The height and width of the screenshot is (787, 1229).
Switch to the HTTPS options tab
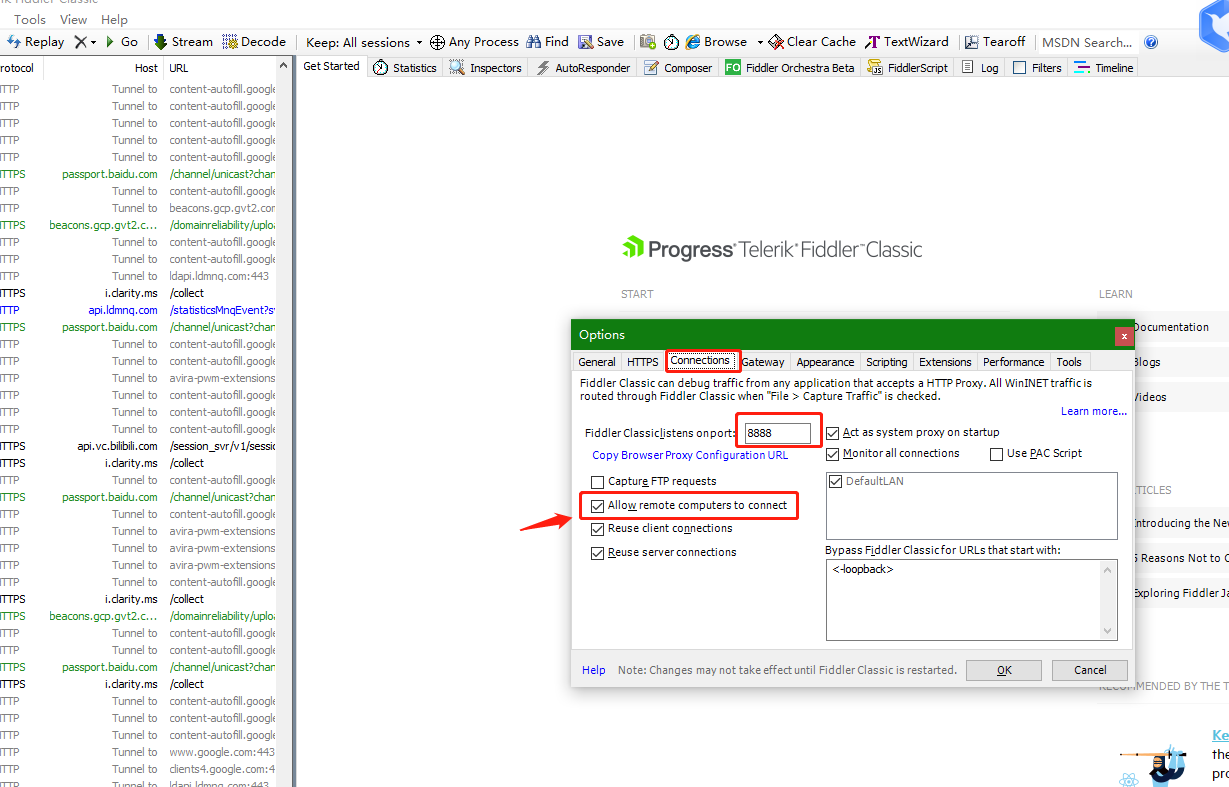[x=643, y=362]
